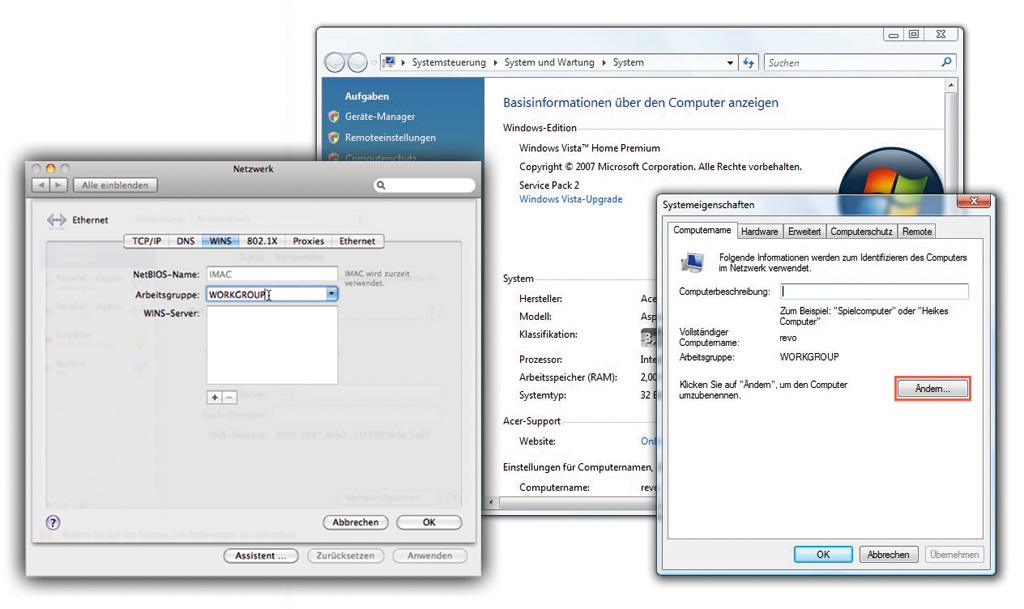The width and height of the screenshot is (1024, 609).
Task: Open the Arbeitsgruppe dropdown arrow
Action: (x=332, y=294)
